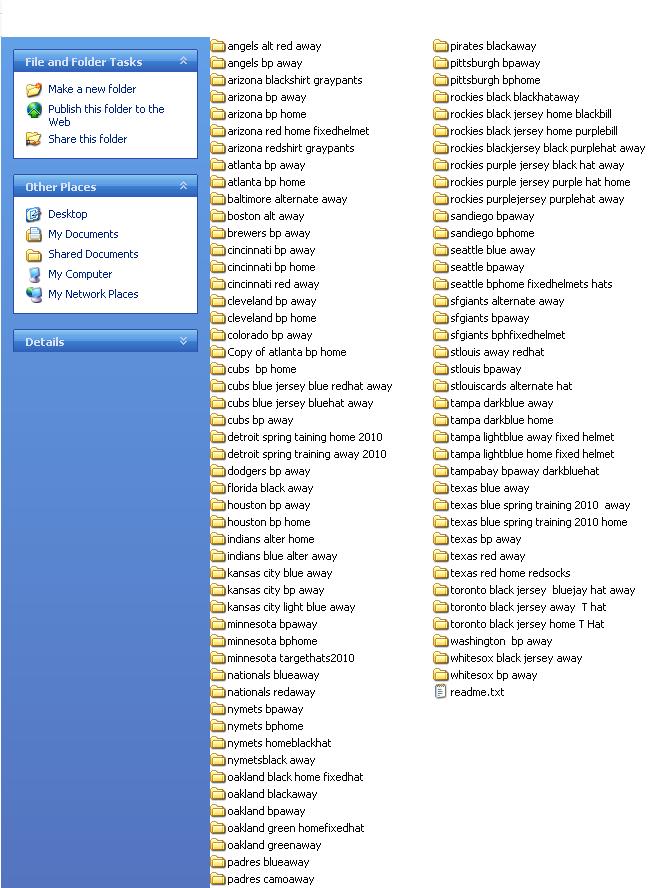Screen dimensions: 656x888
Task: Select folder icon for angels alt red away
Action: (x=218, y=46)
